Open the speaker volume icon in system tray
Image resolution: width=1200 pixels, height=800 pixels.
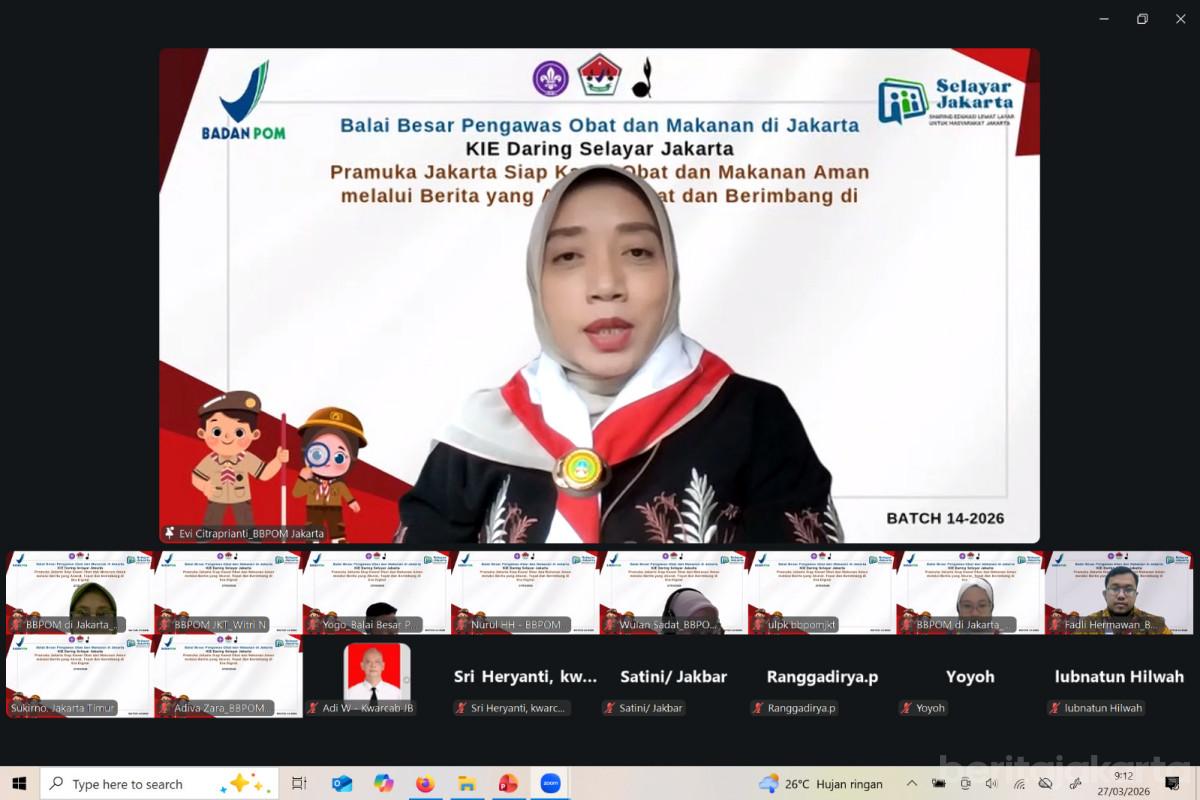[991, 783]
